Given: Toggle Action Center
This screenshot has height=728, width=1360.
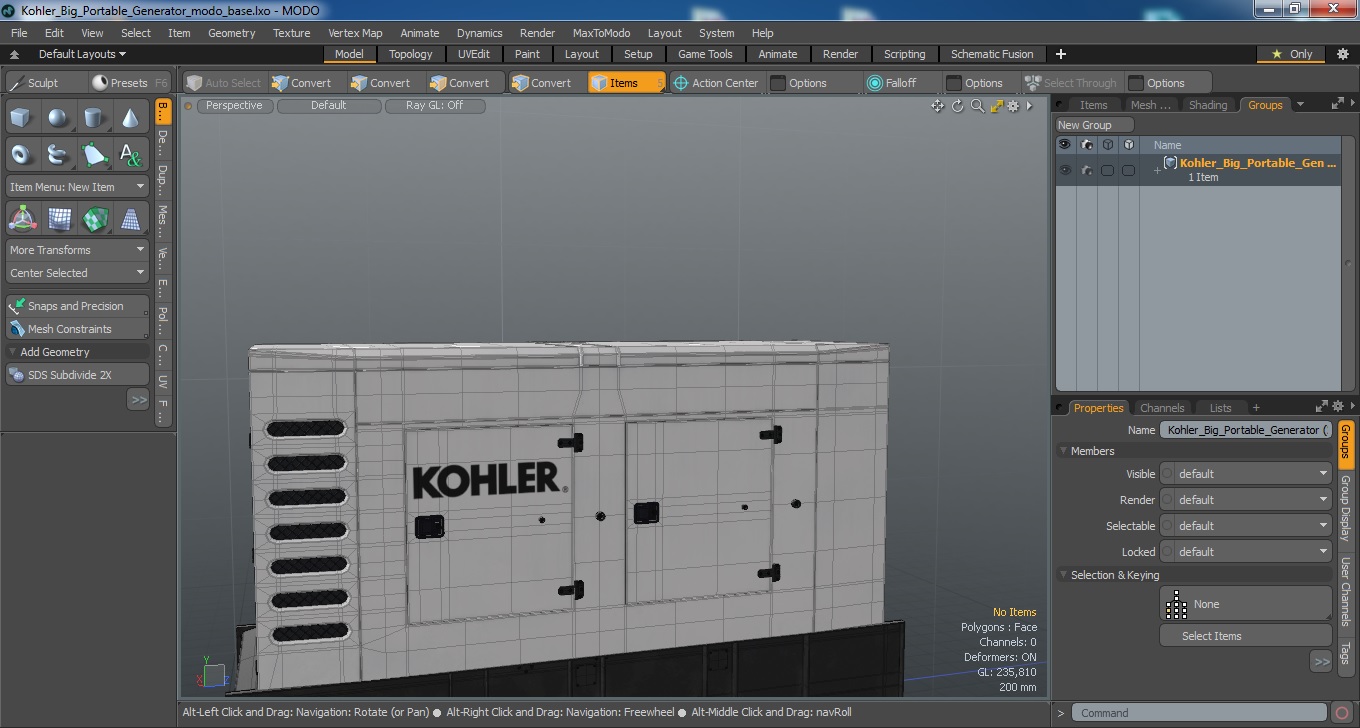Looking at the screenshot, I should click(x=716, y=83).
